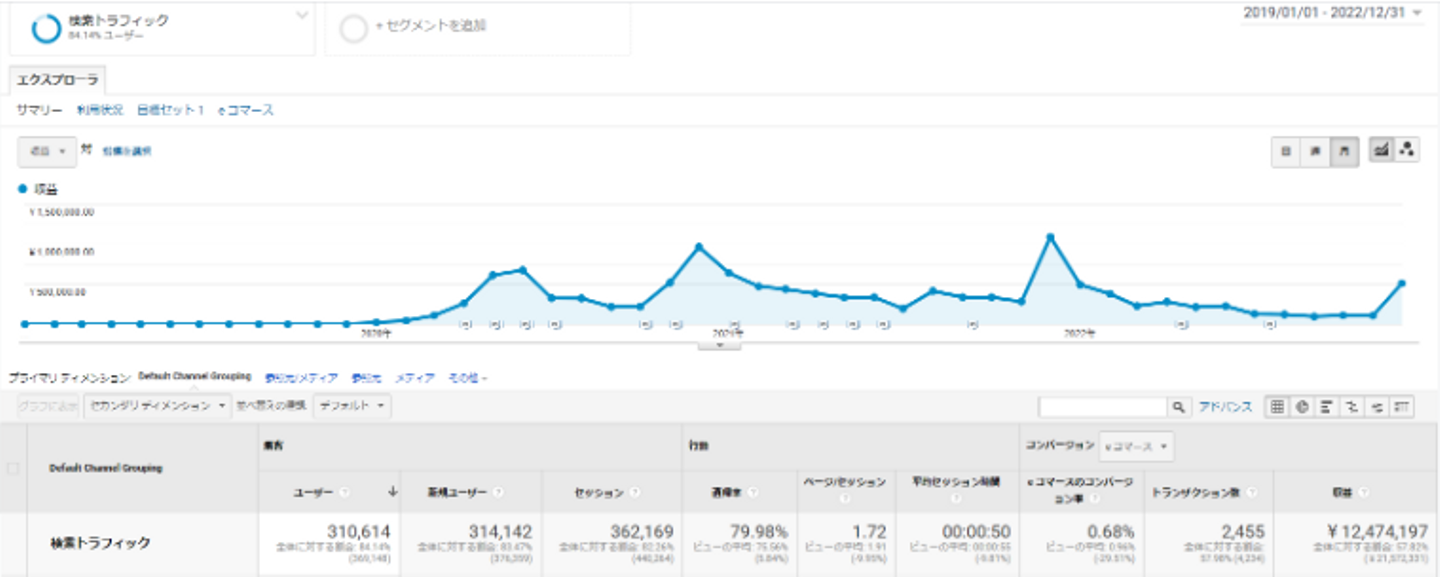
Task: Select the comparison view icon
Action: [x=1353, y=407]
